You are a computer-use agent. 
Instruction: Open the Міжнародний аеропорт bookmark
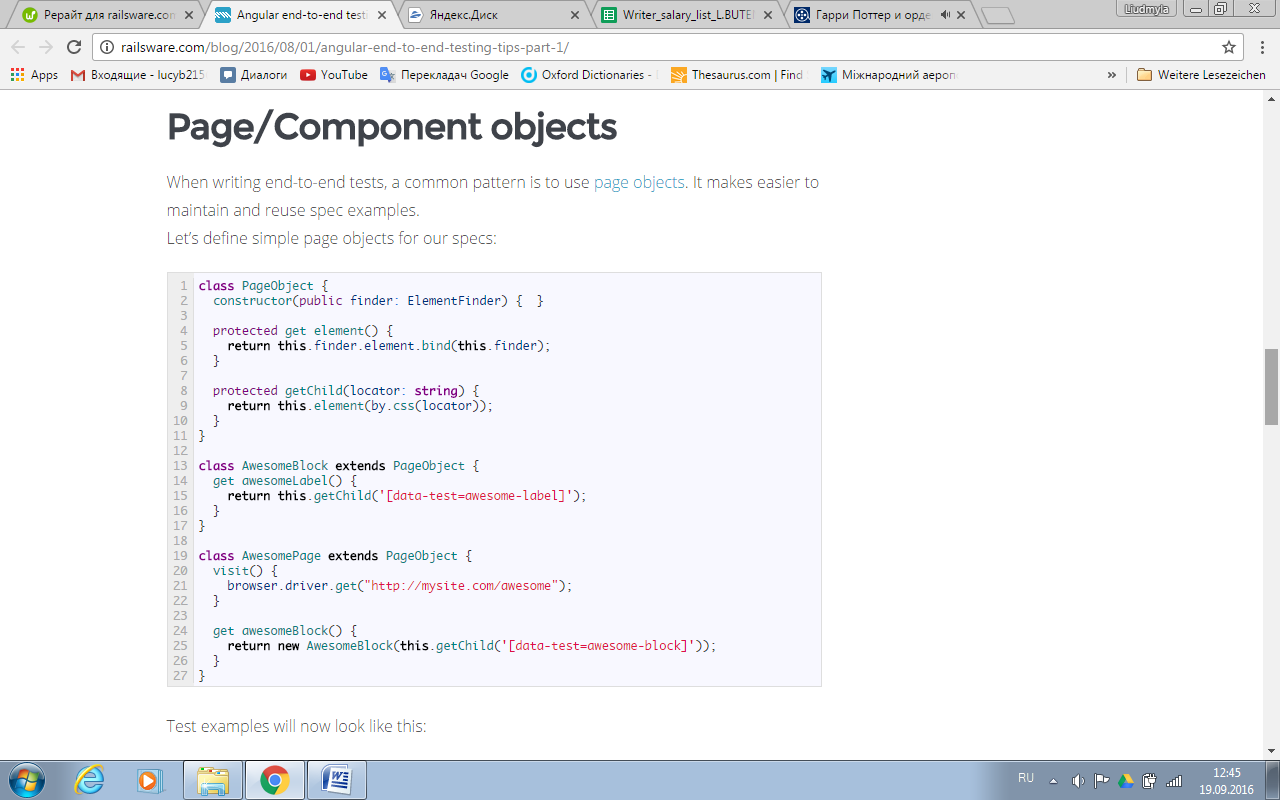[889, 75]
